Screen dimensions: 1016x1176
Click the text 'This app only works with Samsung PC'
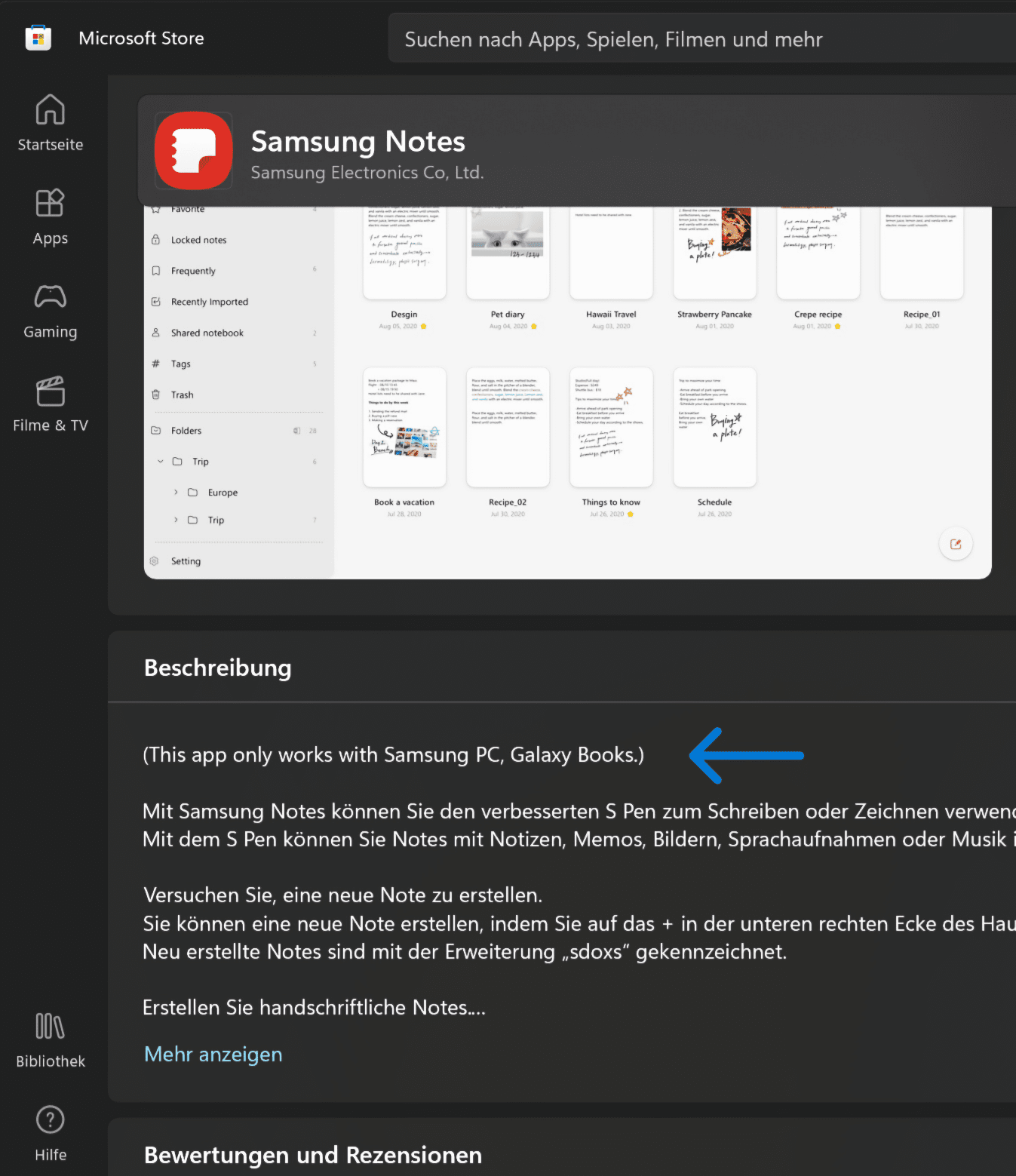[324, 755]
